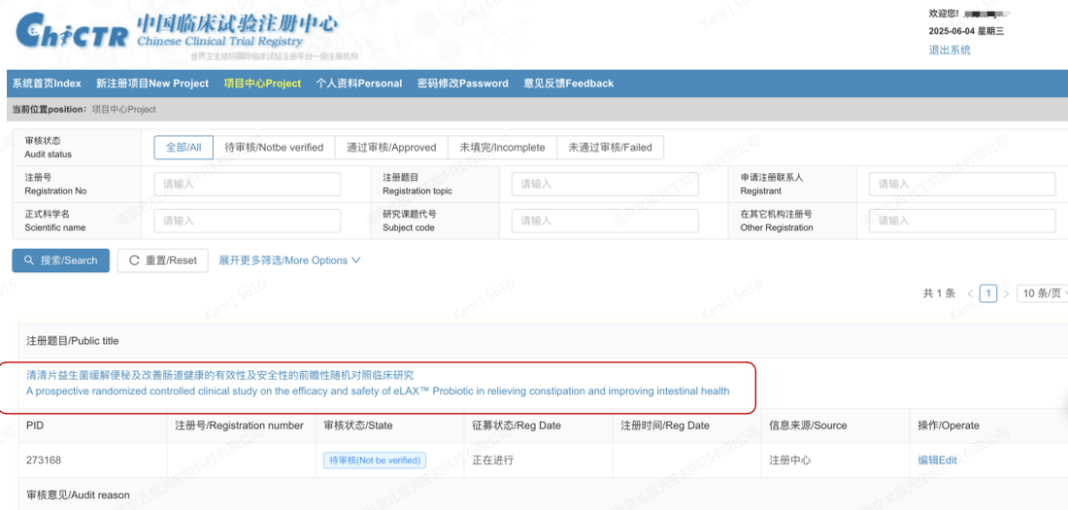Focus the Subject code input field

click(605, 221)
